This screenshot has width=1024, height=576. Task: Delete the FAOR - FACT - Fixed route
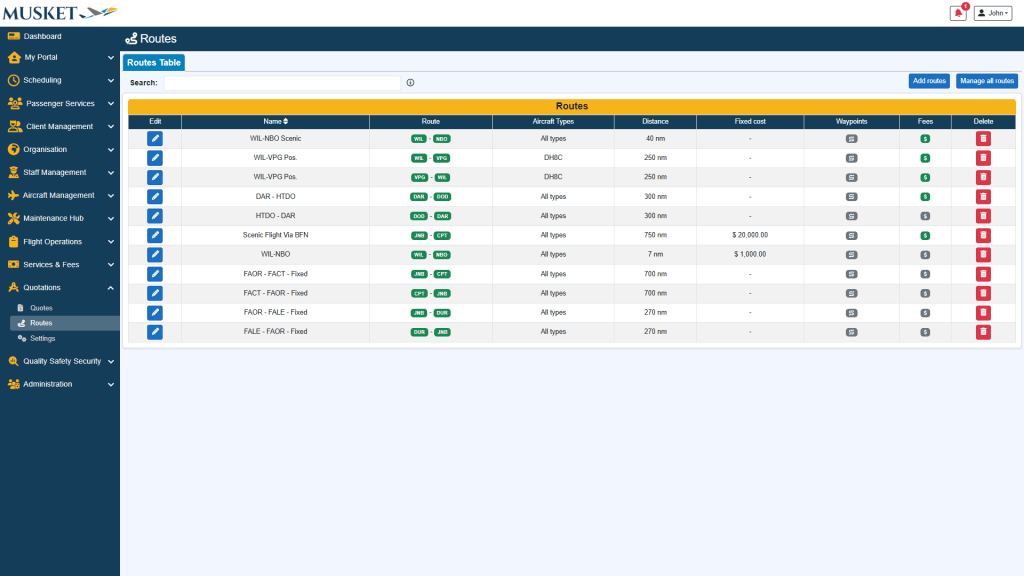[x=983, y=274]
